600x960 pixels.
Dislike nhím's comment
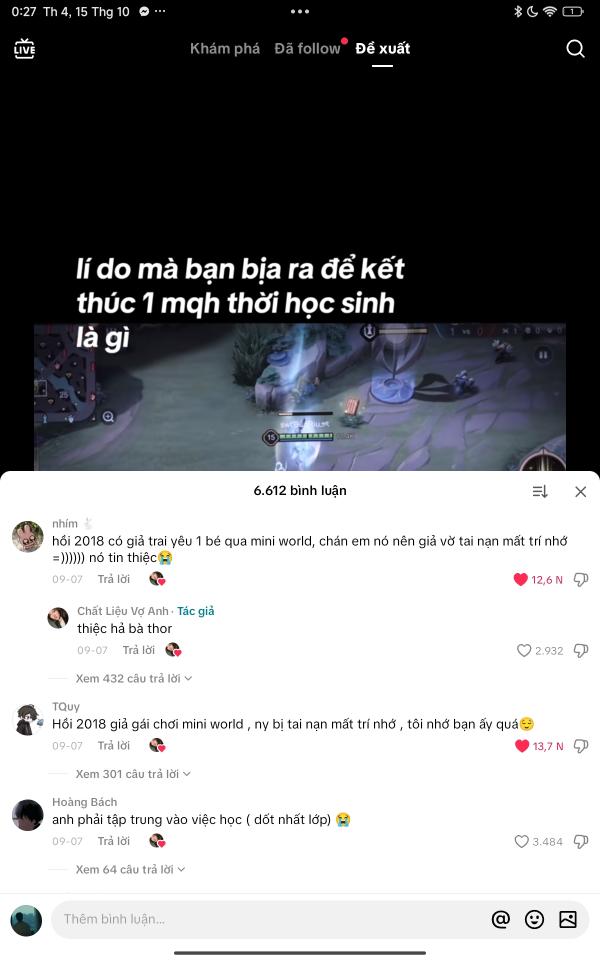click(x=580, y=579)
